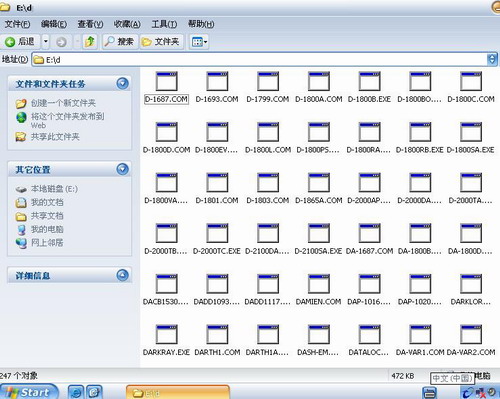Image resolution: width=500 pixels, height=399 pixels.
Task: Open 我的电脑 link
Action: (47, 229)
